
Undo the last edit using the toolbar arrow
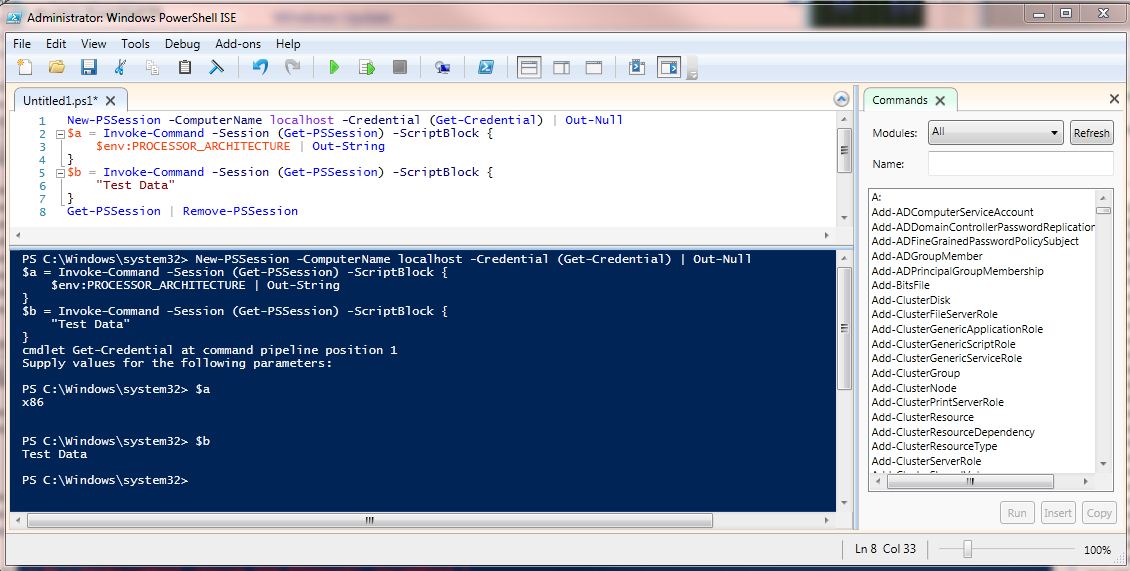tap(260, 67)
